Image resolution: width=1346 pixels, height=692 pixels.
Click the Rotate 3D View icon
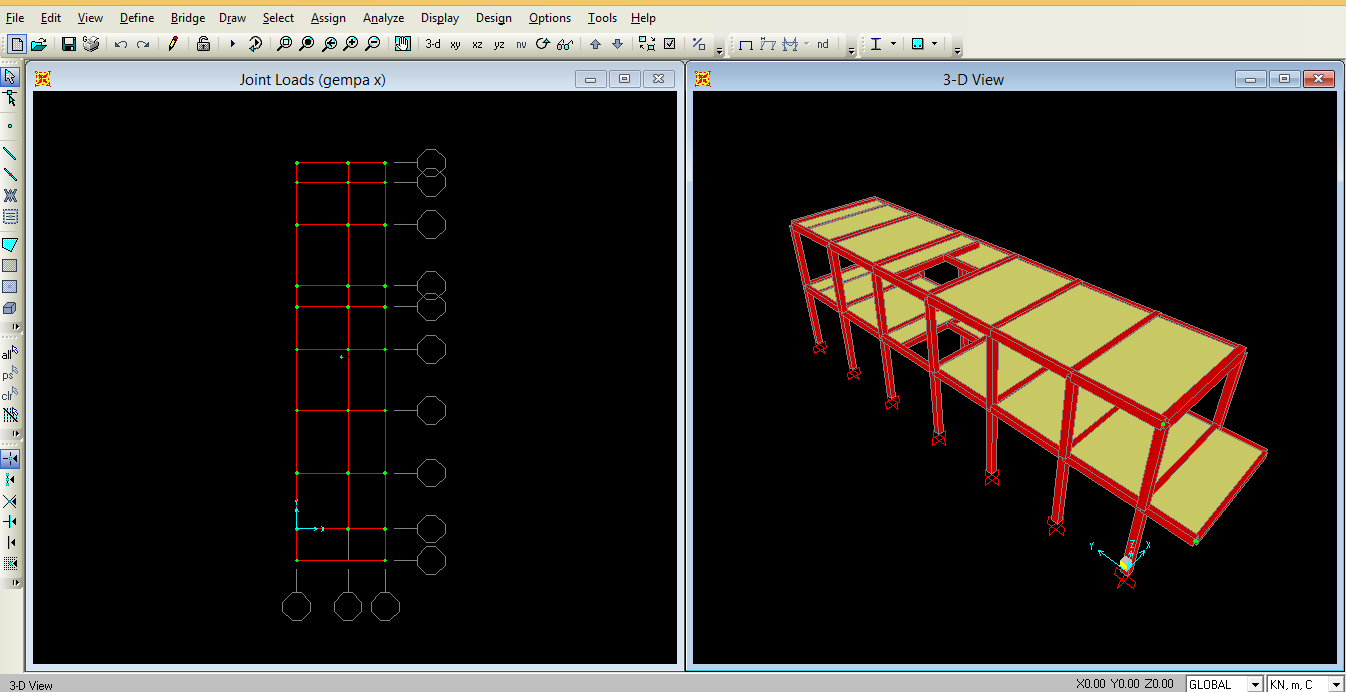(543, 44)
